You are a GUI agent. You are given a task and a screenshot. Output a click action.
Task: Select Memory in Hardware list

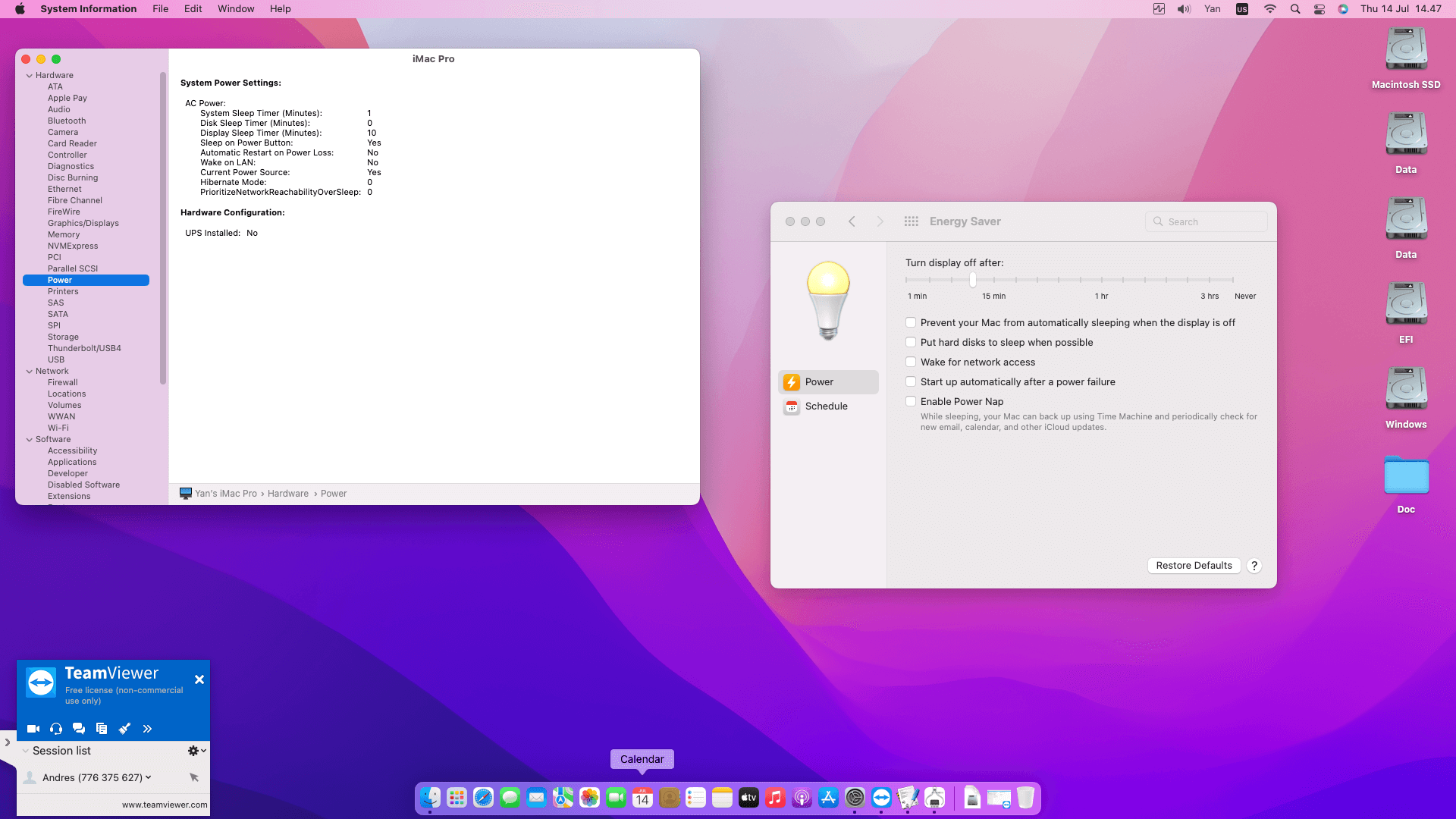coord(64,234)
